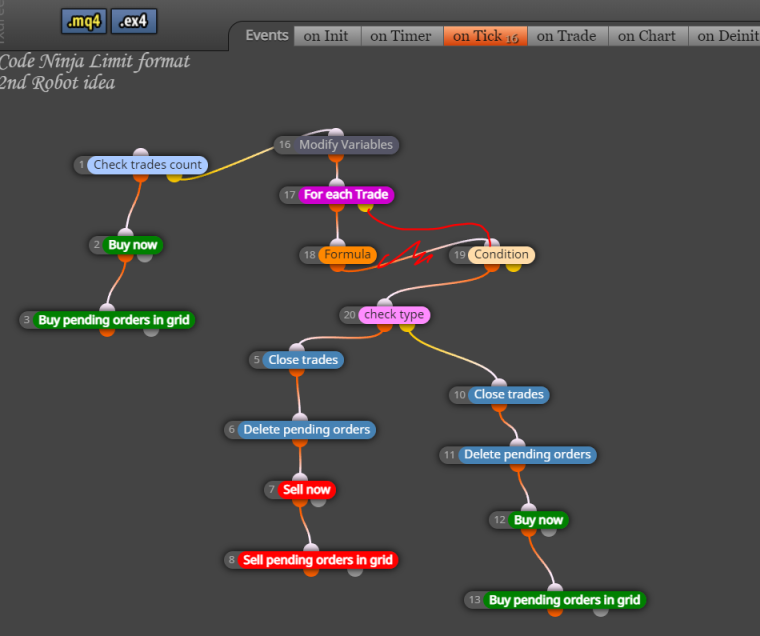Screen dimensions: 760x636
Task: Switch to the on Timer event tab
Action: 401,36
